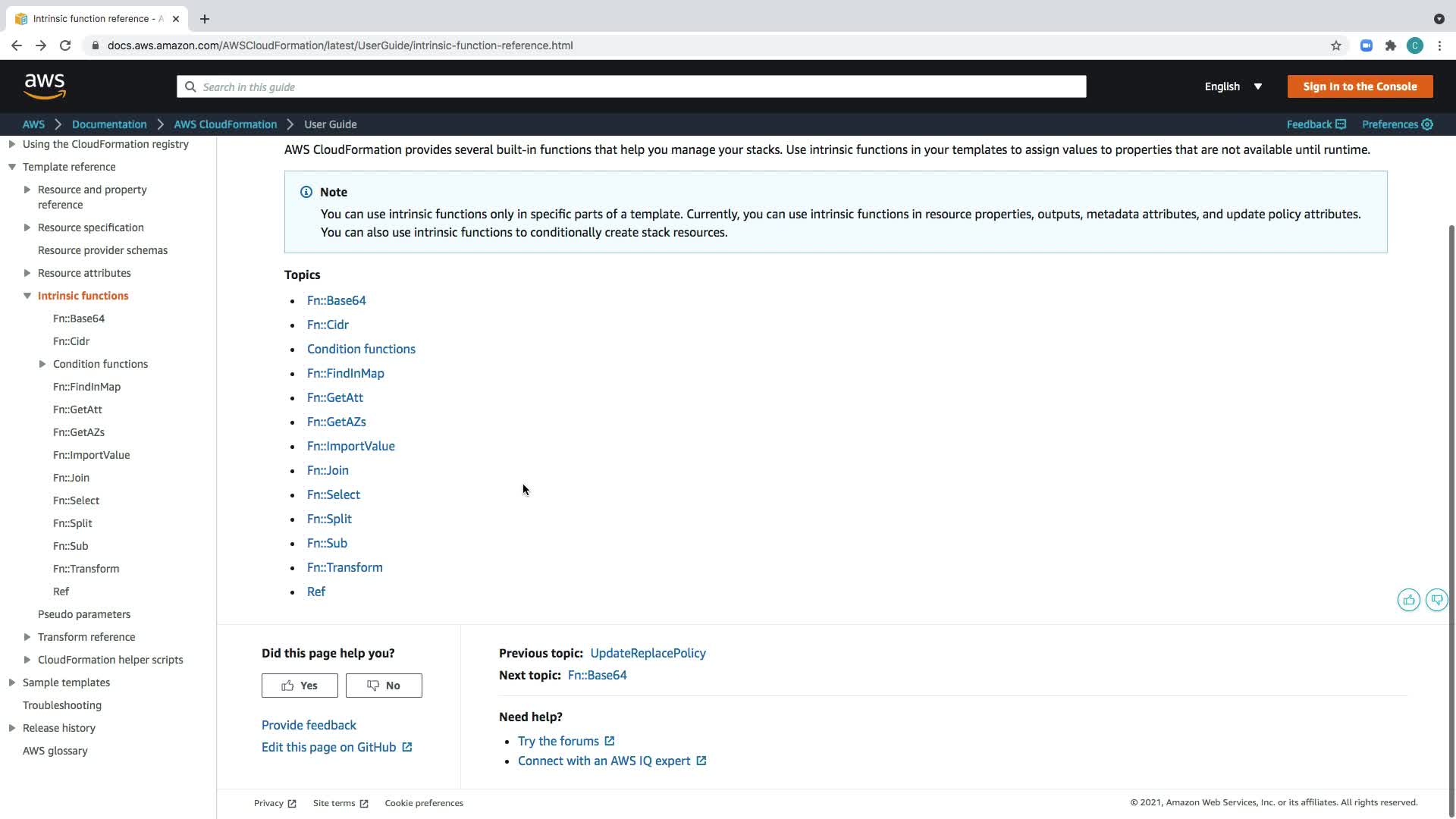Viewport: 1456px width, 819px height.
Task: Click the AWS logo in the header
Action: pyautogui.click(x=45, y=86)
